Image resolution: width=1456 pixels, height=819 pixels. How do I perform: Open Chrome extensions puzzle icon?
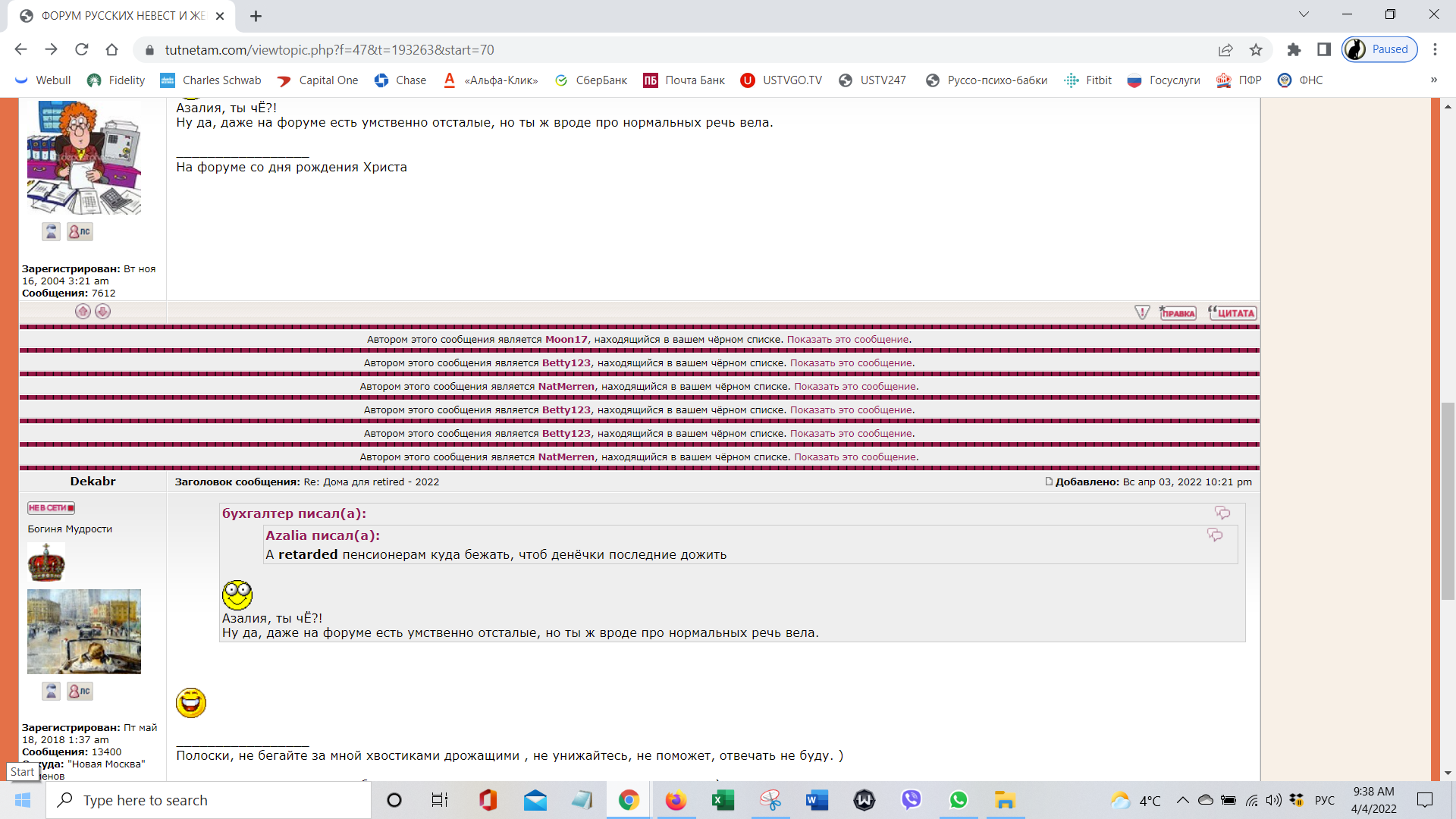coord(1294,50)
